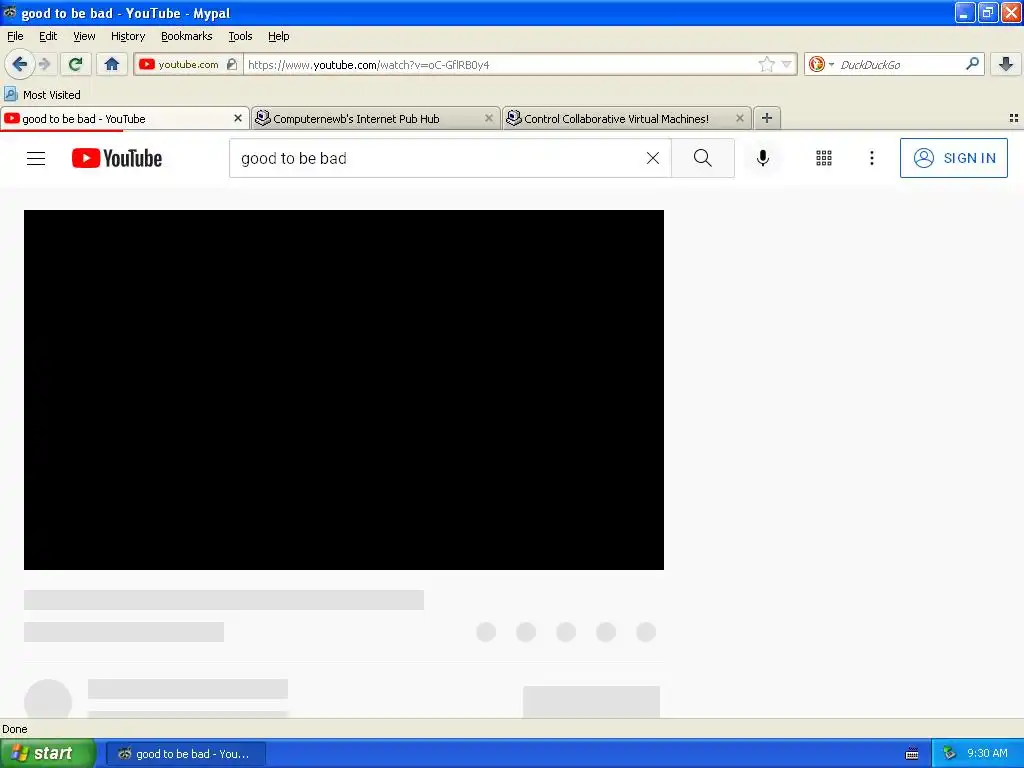The image size is (1024, 768).
Task: Click the on-screen keyboard tray icon
Action: click(912, 754)
